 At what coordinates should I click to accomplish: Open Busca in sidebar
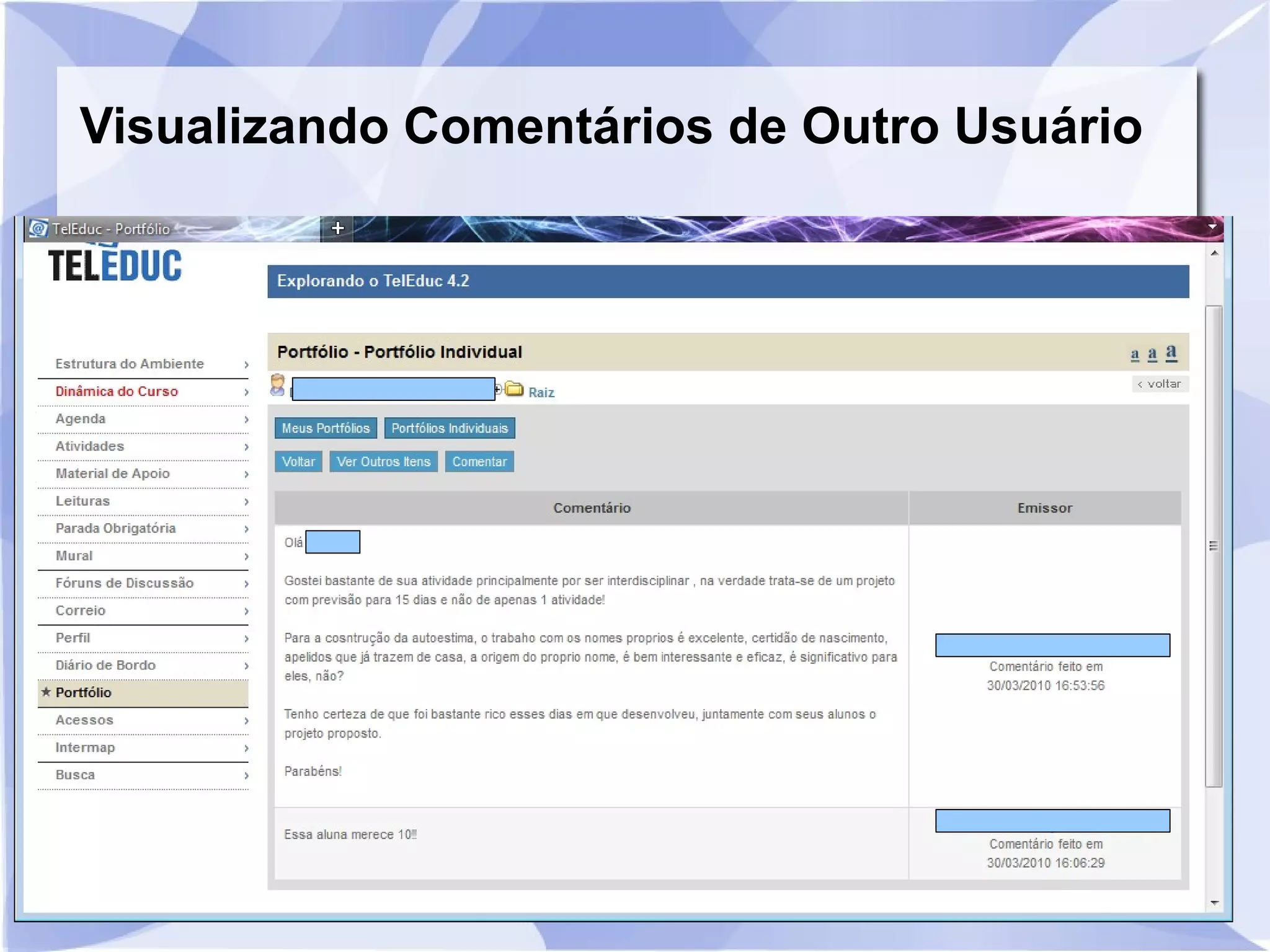click(75, 774)
